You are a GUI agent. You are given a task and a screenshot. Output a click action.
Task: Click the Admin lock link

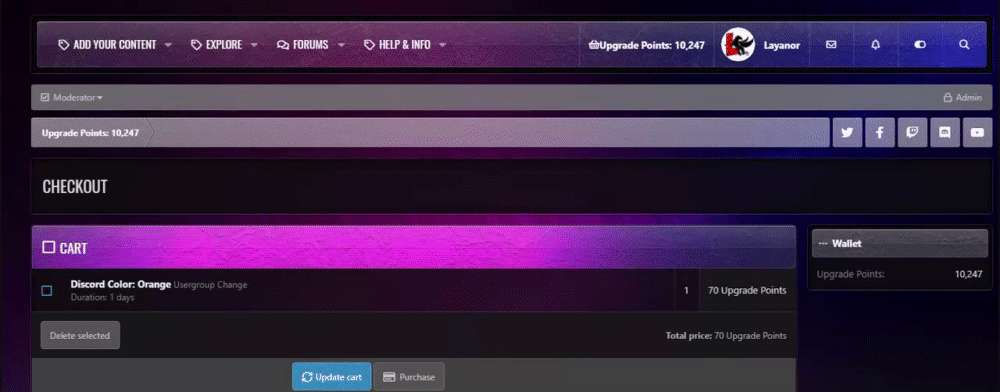click(963, 98)
